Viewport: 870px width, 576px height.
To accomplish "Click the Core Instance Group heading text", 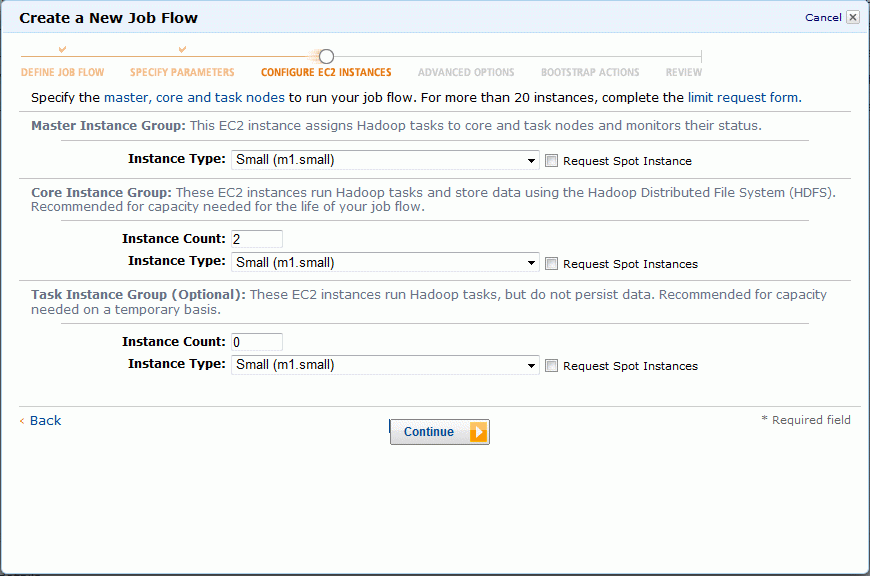I will pos(102,193).
